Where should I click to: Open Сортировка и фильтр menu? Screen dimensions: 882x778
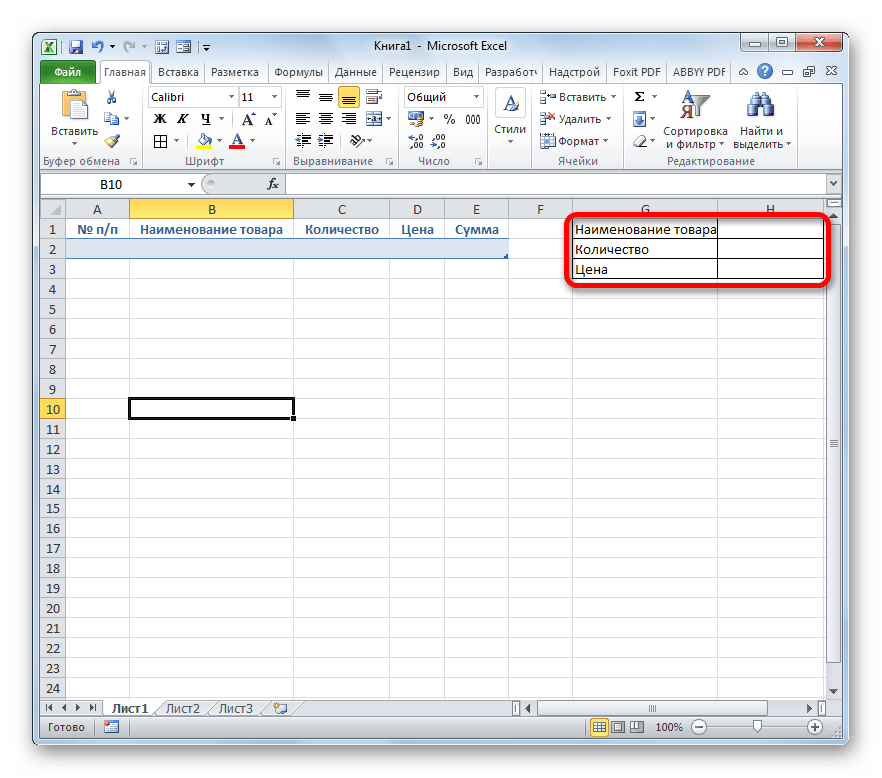[x=695, y=119]
